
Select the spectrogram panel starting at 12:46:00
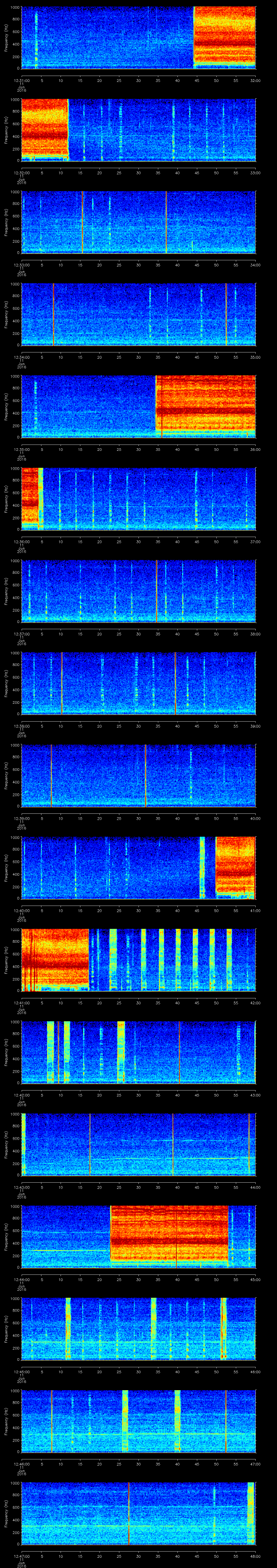[x=138, y=1421]
